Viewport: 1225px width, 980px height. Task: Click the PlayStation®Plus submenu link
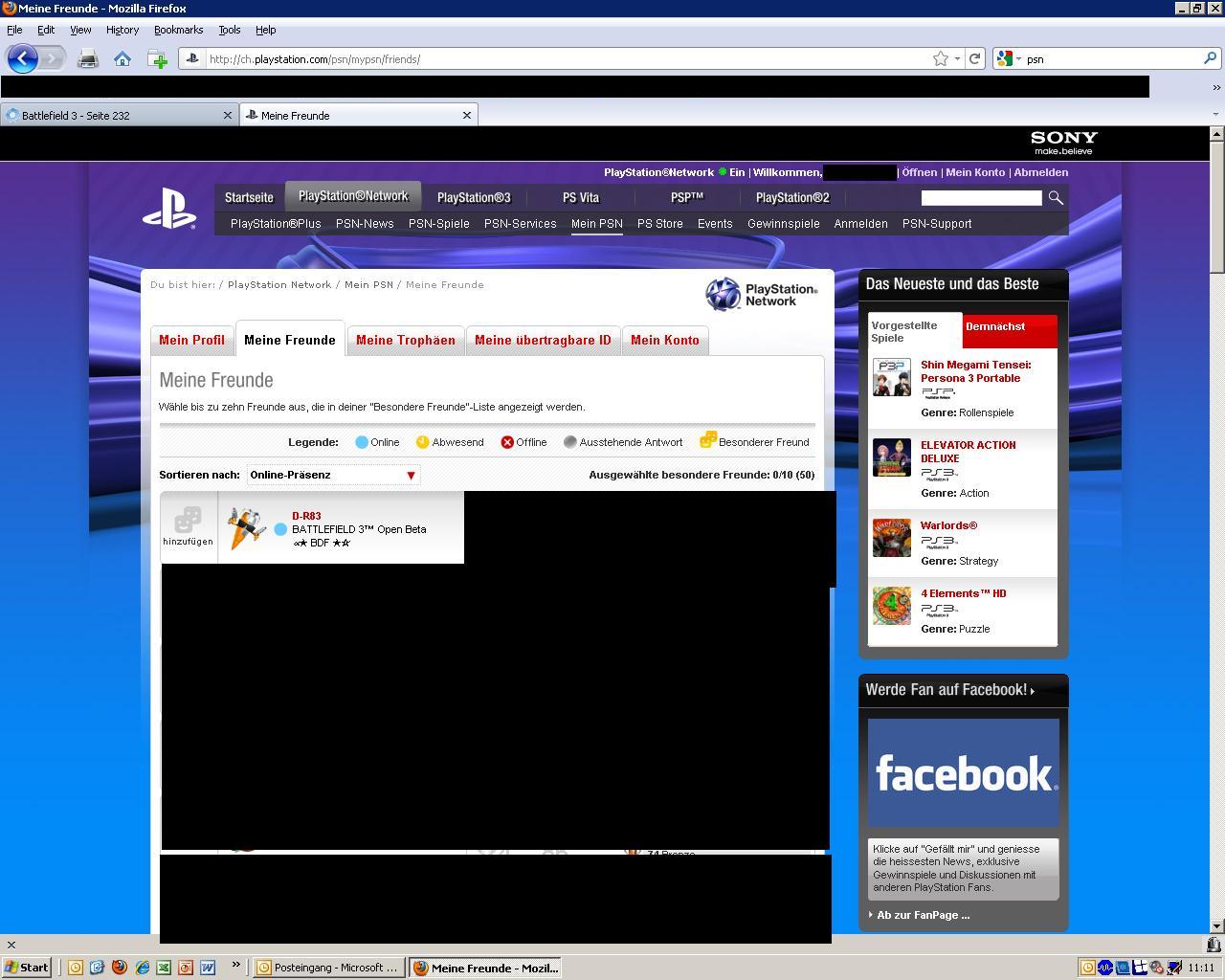point(276,223)
